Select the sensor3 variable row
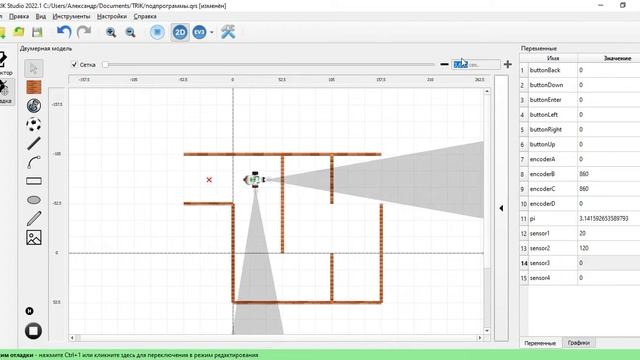This screenshot has width=640, height=360. coord(580,263)
